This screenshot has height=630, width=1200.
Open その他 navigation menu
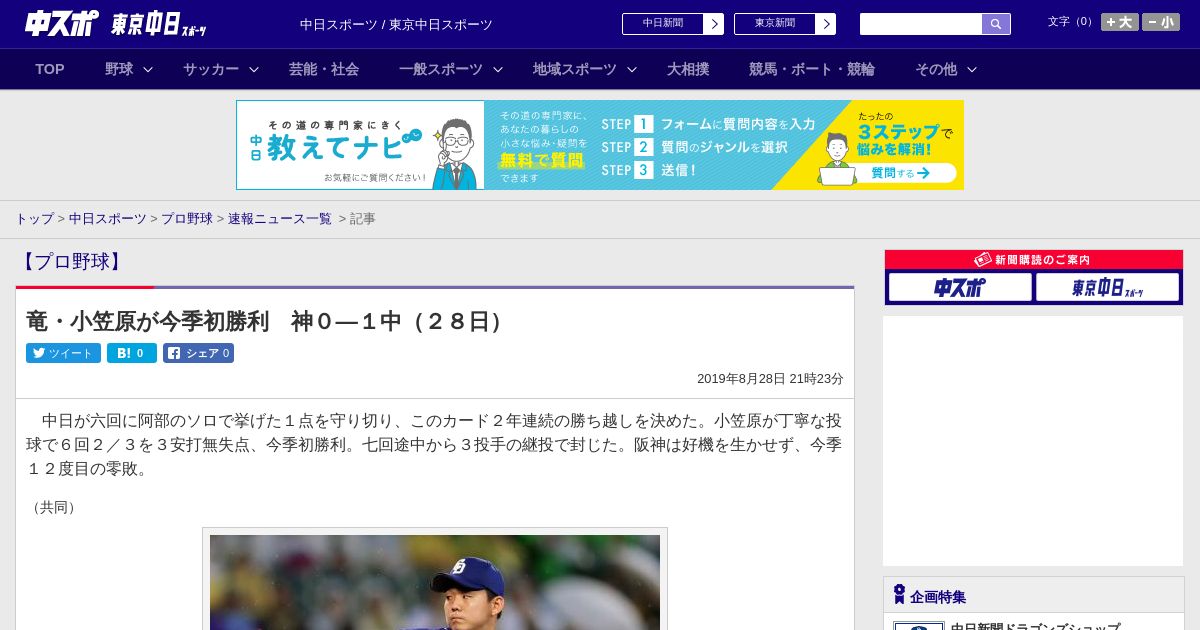coord(936,69)
